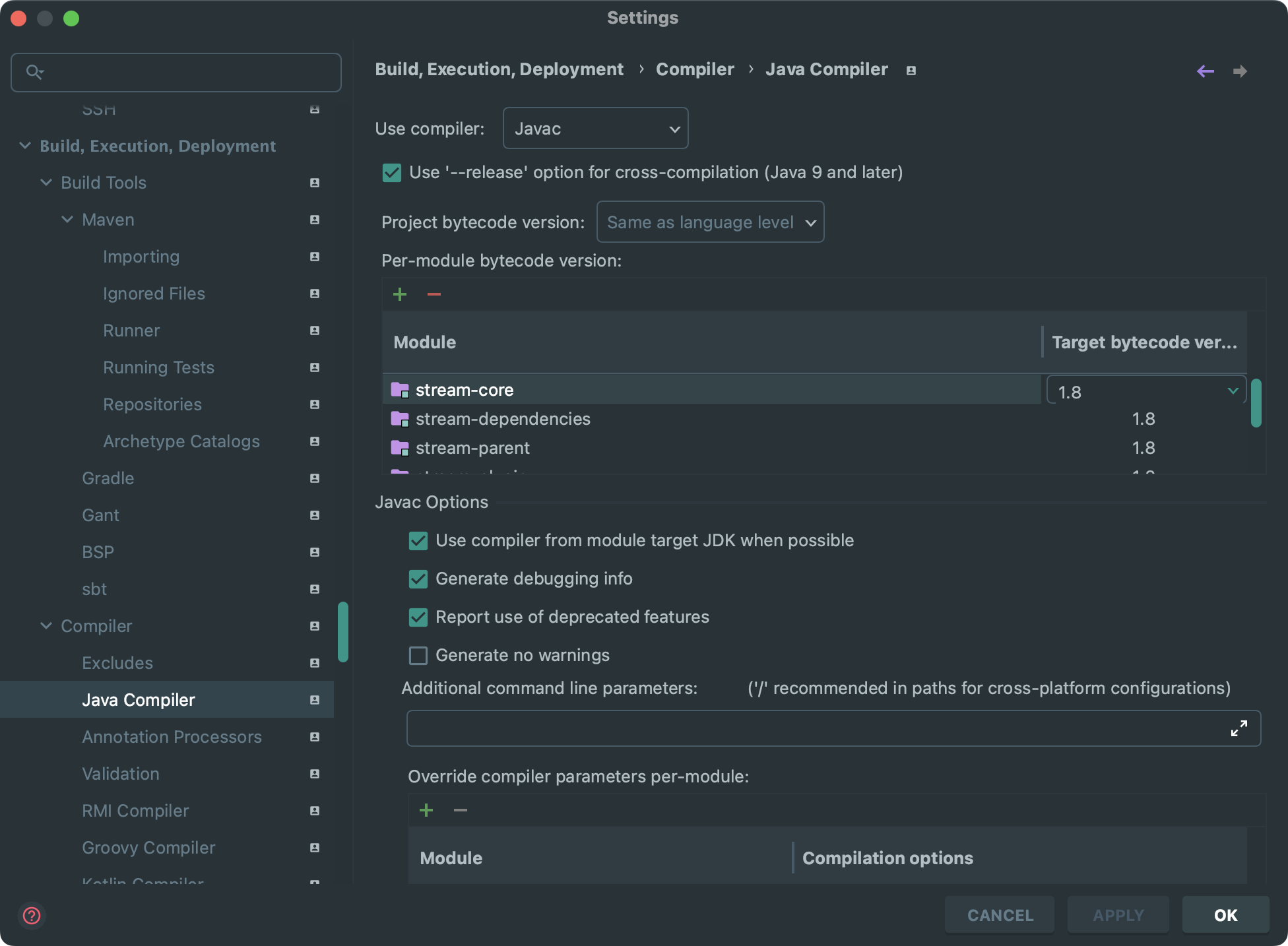Collapse the Maven tree node
This screenshot has width=1288, height=946.
(67, 220)
